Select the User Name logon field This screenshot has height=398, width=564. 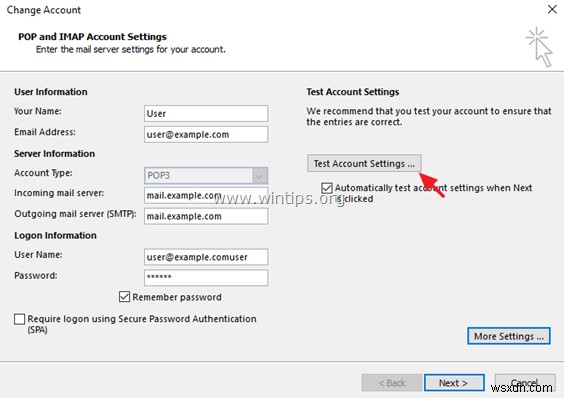206,257
